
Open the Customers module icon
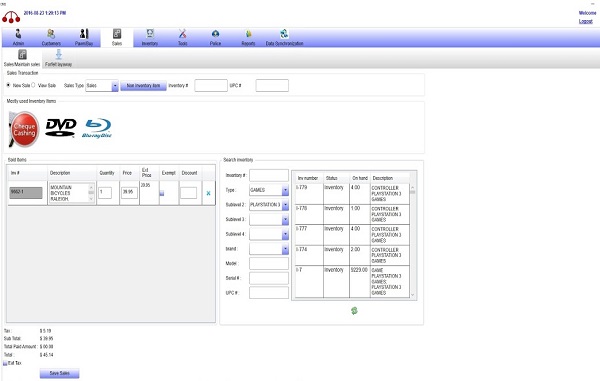tap(51, 34)
